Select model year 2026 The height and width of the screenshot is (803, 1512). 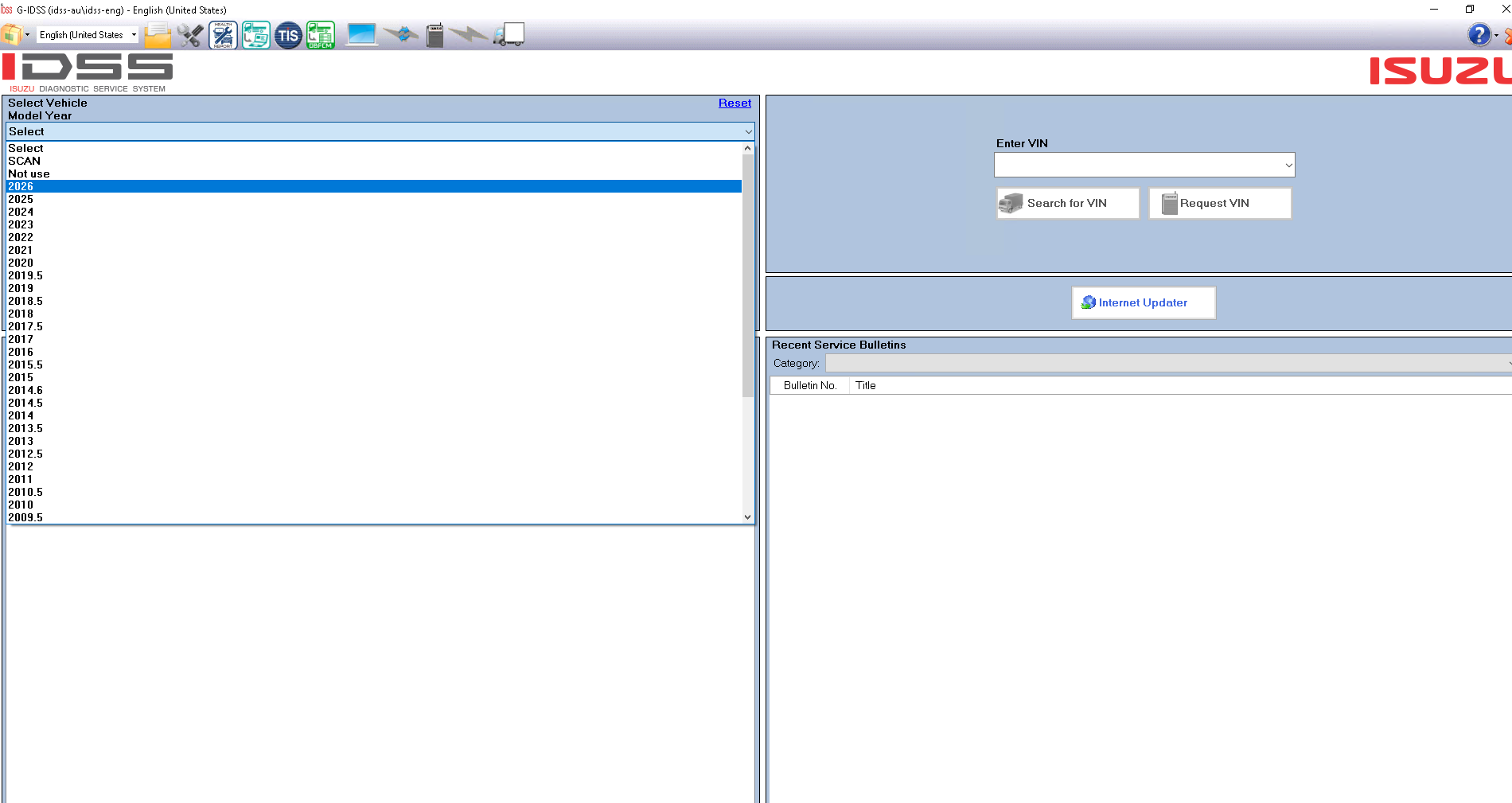[x=374, y=186]
